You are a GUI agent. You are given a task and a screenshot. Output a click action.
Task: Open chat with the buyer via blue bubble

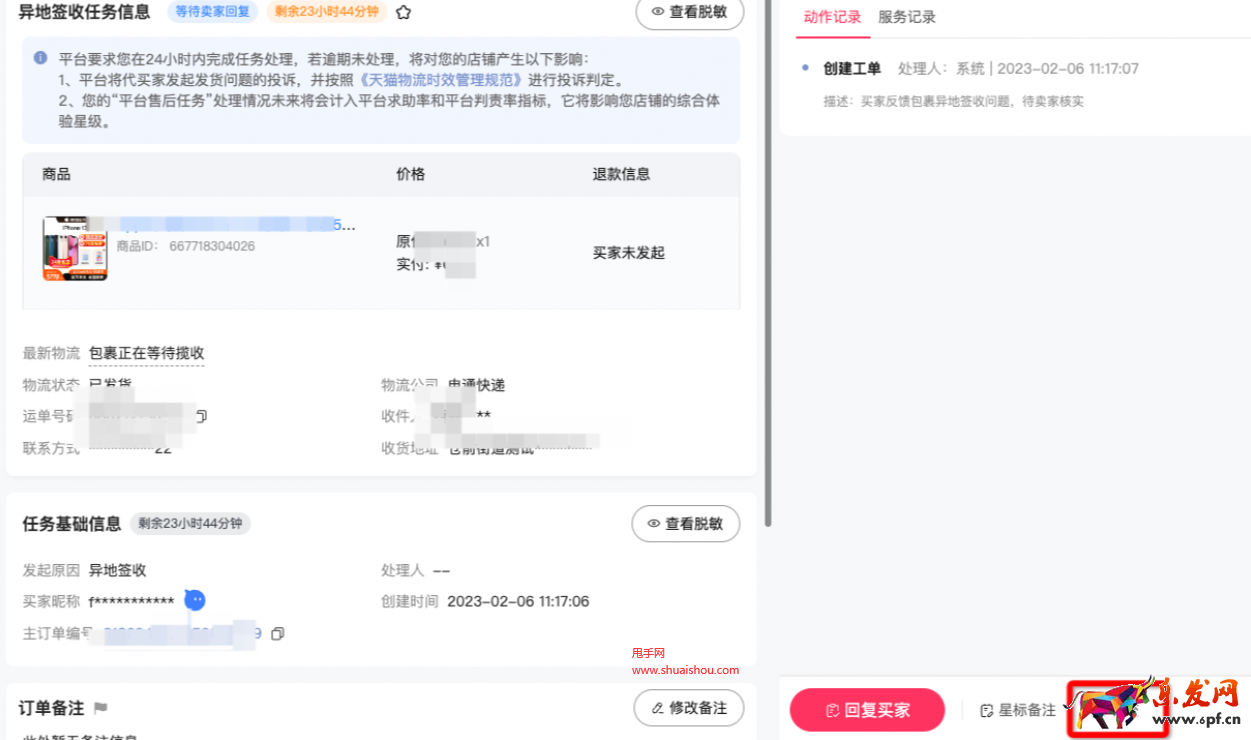coord(195,600)
